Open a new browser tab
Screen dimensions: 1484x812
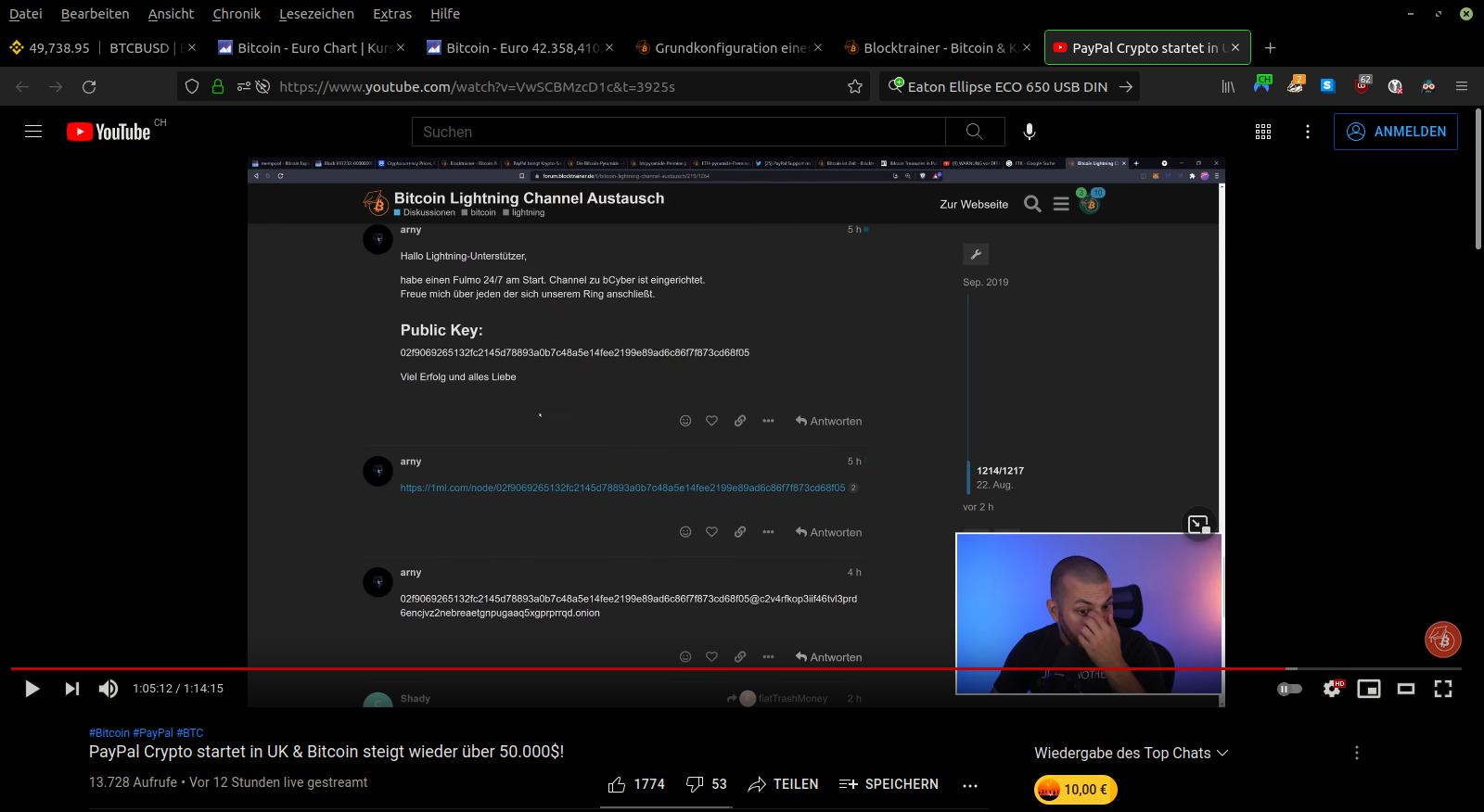point(1271,47)
